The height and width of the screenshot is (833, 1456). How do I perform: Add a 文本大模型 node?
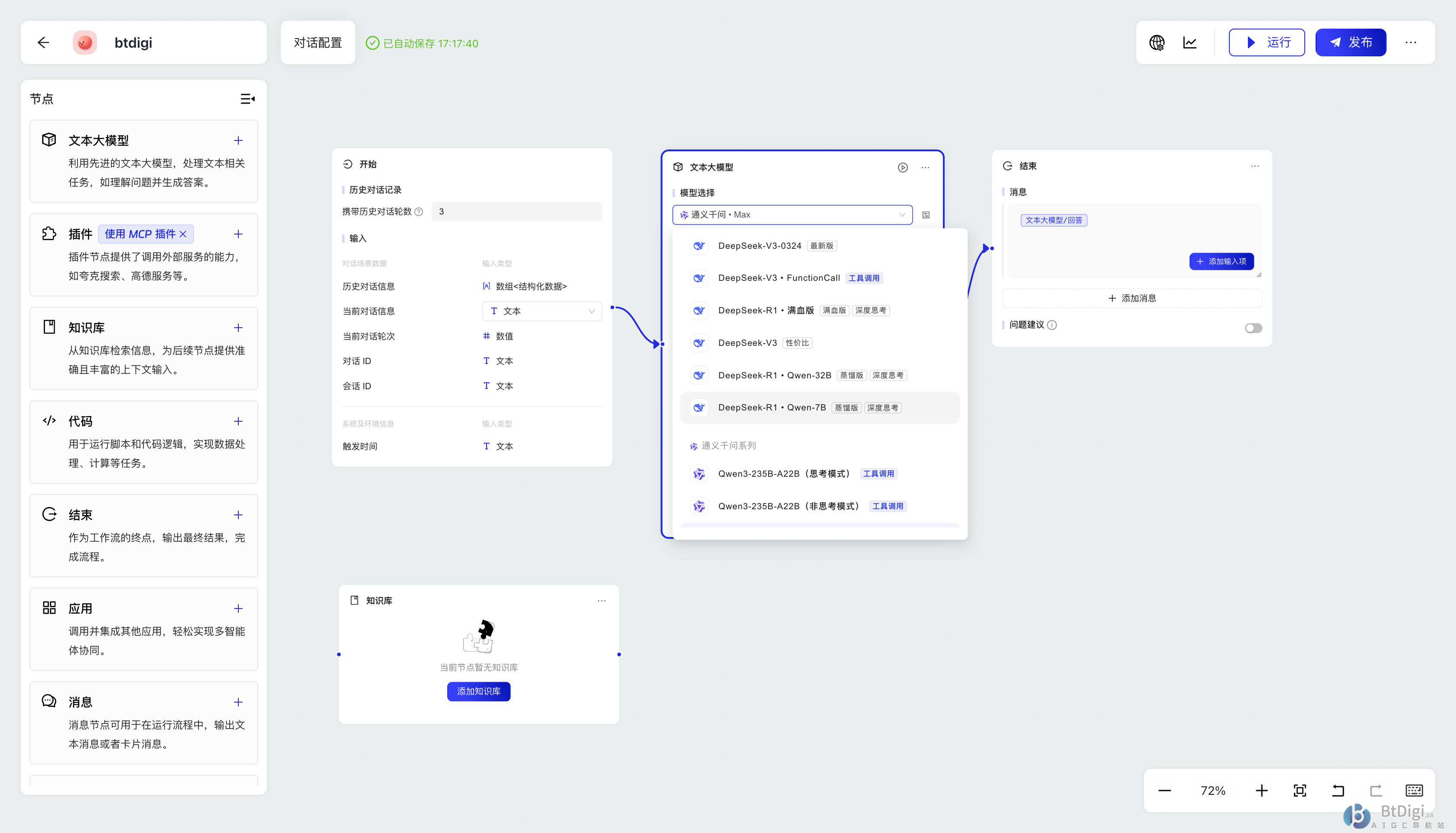coord(238,141)
